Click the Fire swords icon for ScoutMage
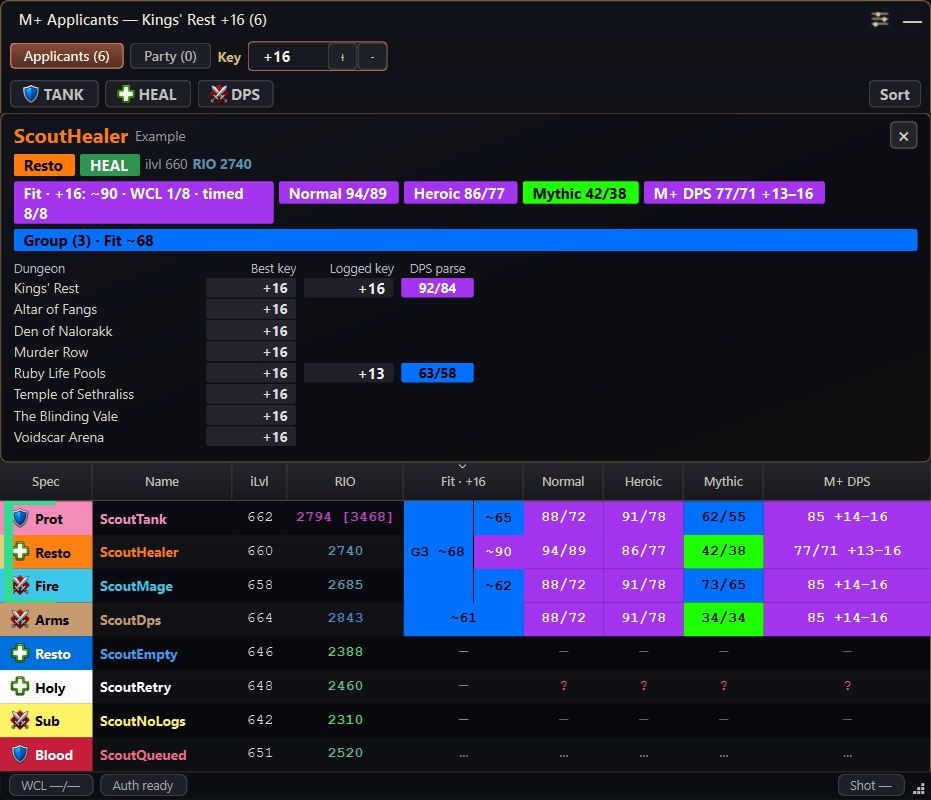Viewport: 931px width, 800px height. point(20,586)
